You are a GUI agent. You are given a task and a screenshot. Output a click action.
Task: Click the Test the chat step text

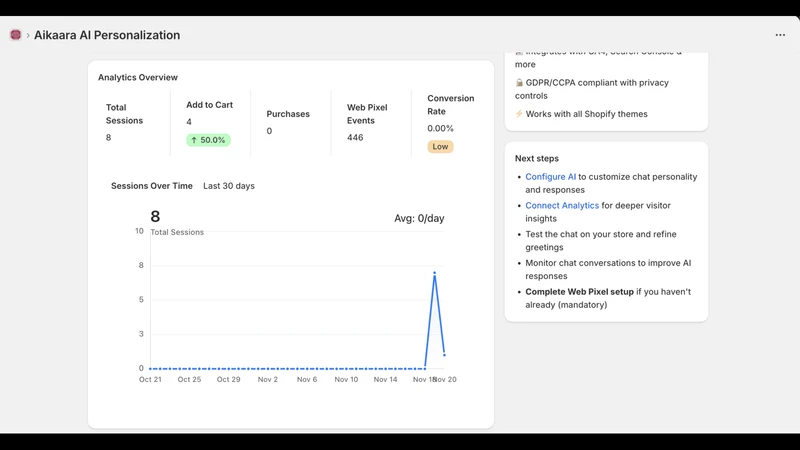tap(601, 241)
